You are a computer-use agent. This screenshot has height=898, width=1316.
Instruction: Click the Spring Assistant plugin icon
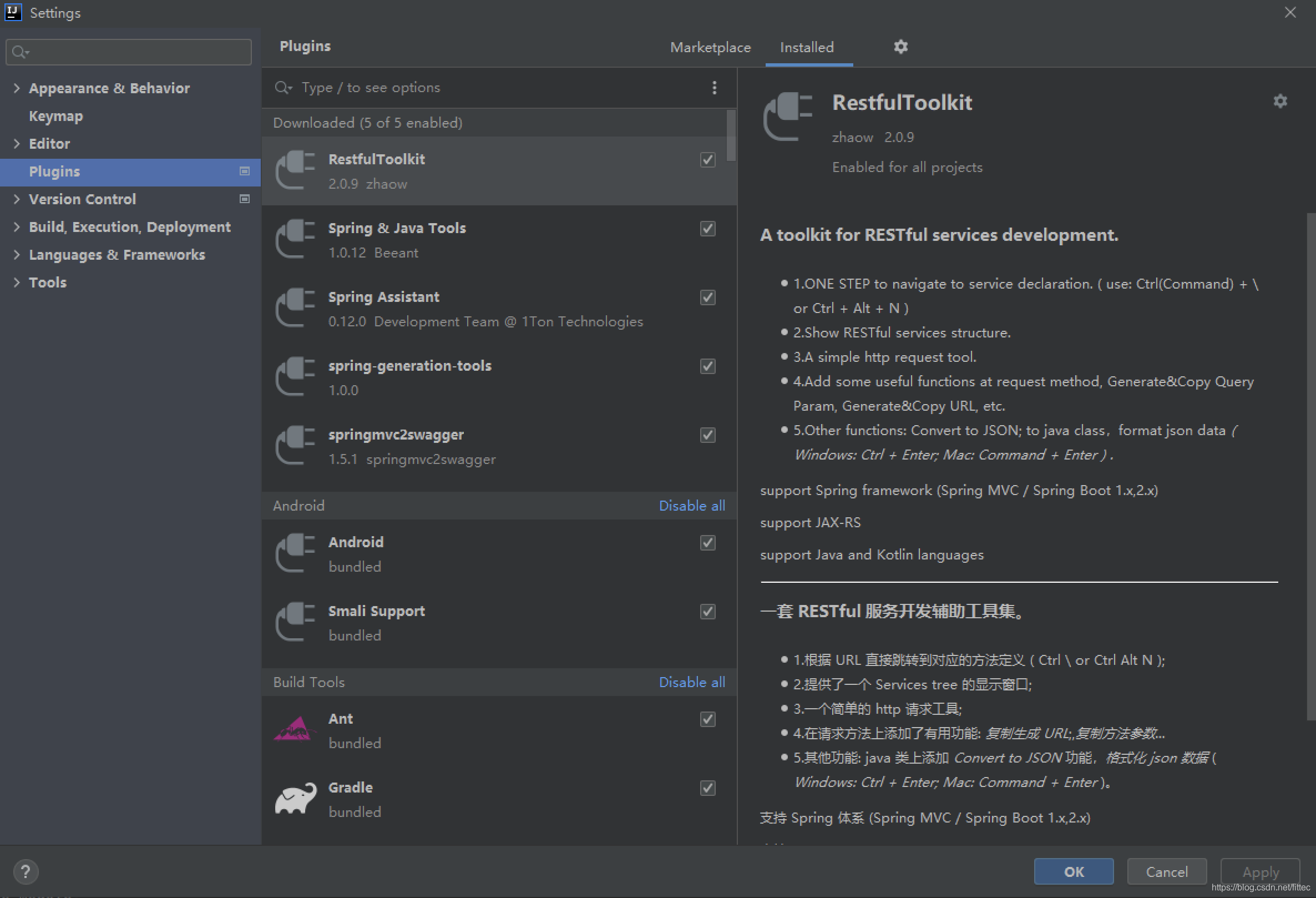coord(295,308)
